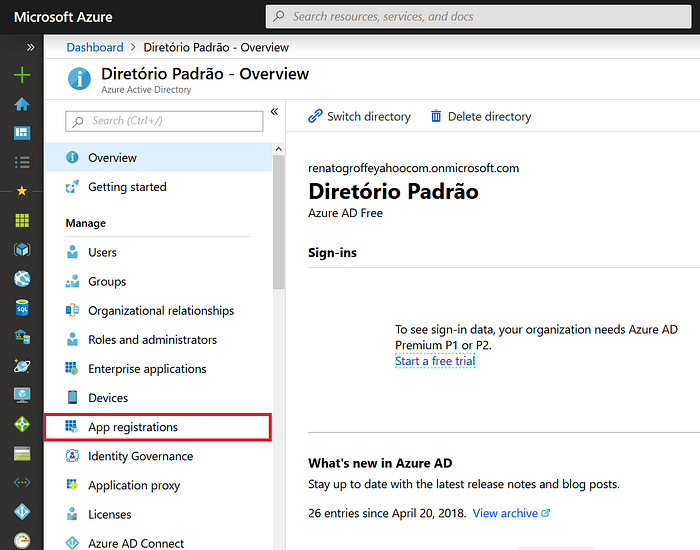
Task: Open the Dashboard icon in the sidebar
Action: coord(22,133)
